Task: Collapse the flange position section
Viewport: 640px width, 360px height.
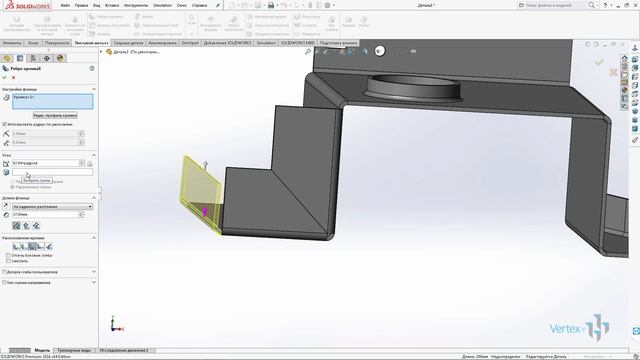Action: (x=93, y=238)
